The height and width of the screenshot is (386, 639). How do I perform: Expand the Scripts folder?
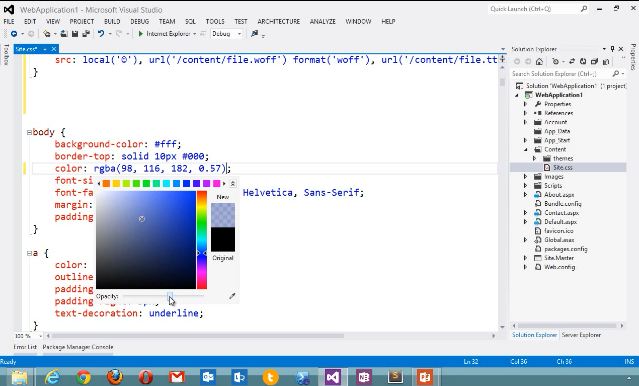[526, 185]
